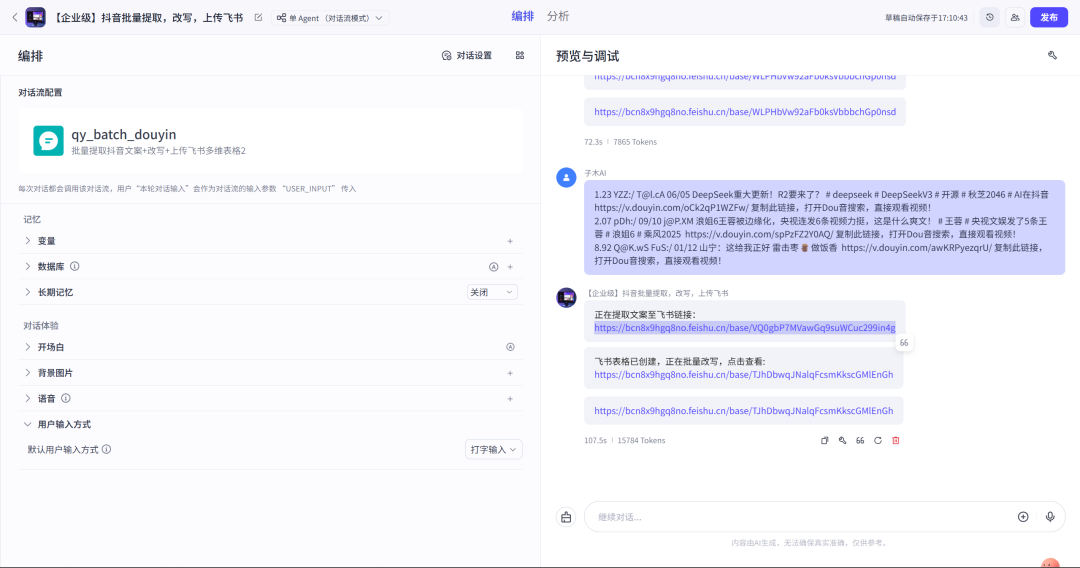Open the TJhDbwq link under 飞书表格已创建 text
1080x568 pixels.
tap(743, 375)
